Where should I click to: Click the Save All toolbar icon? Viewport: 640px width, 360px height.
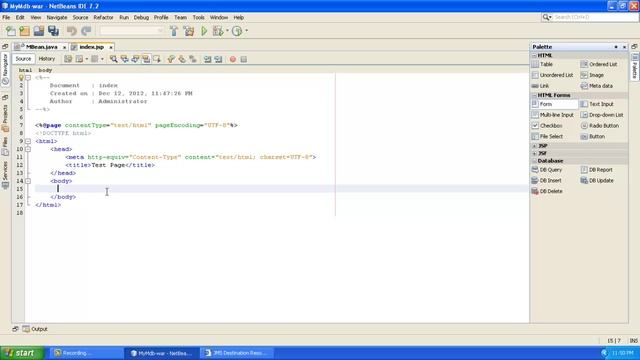click(x=53, y=31)
